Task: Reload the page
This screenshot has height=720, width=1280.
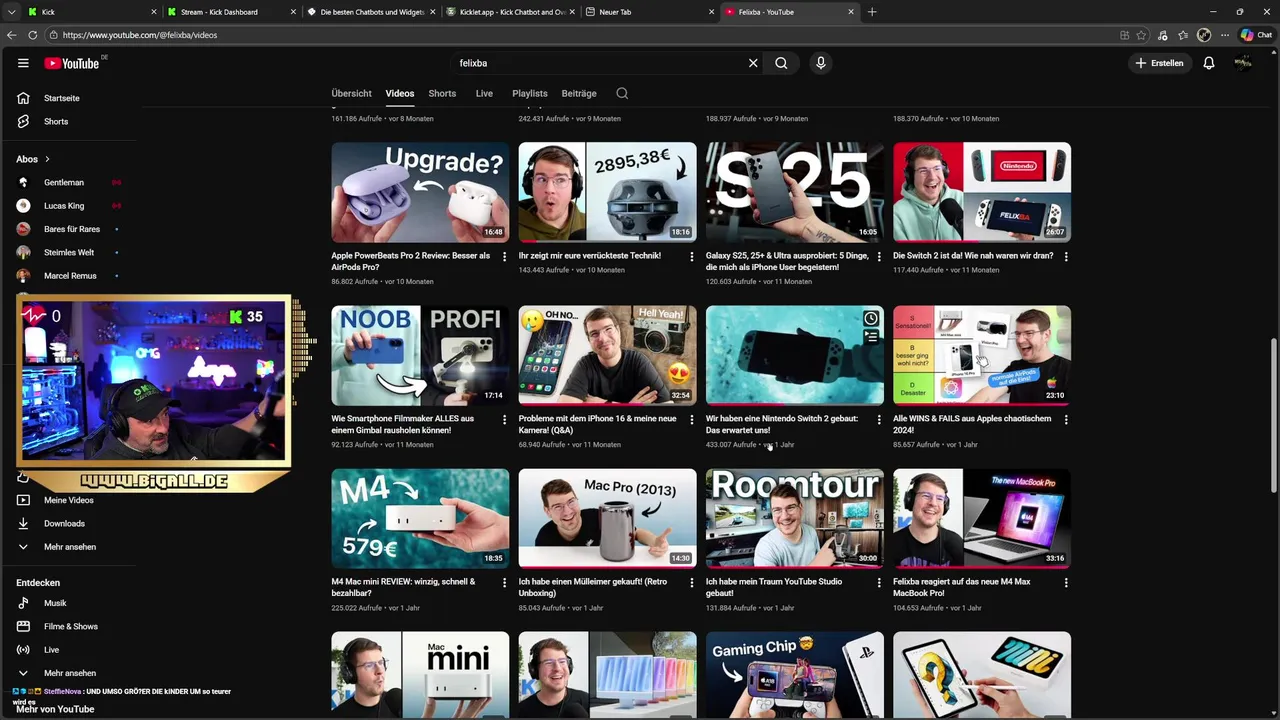Action: (x=32, y=35)
